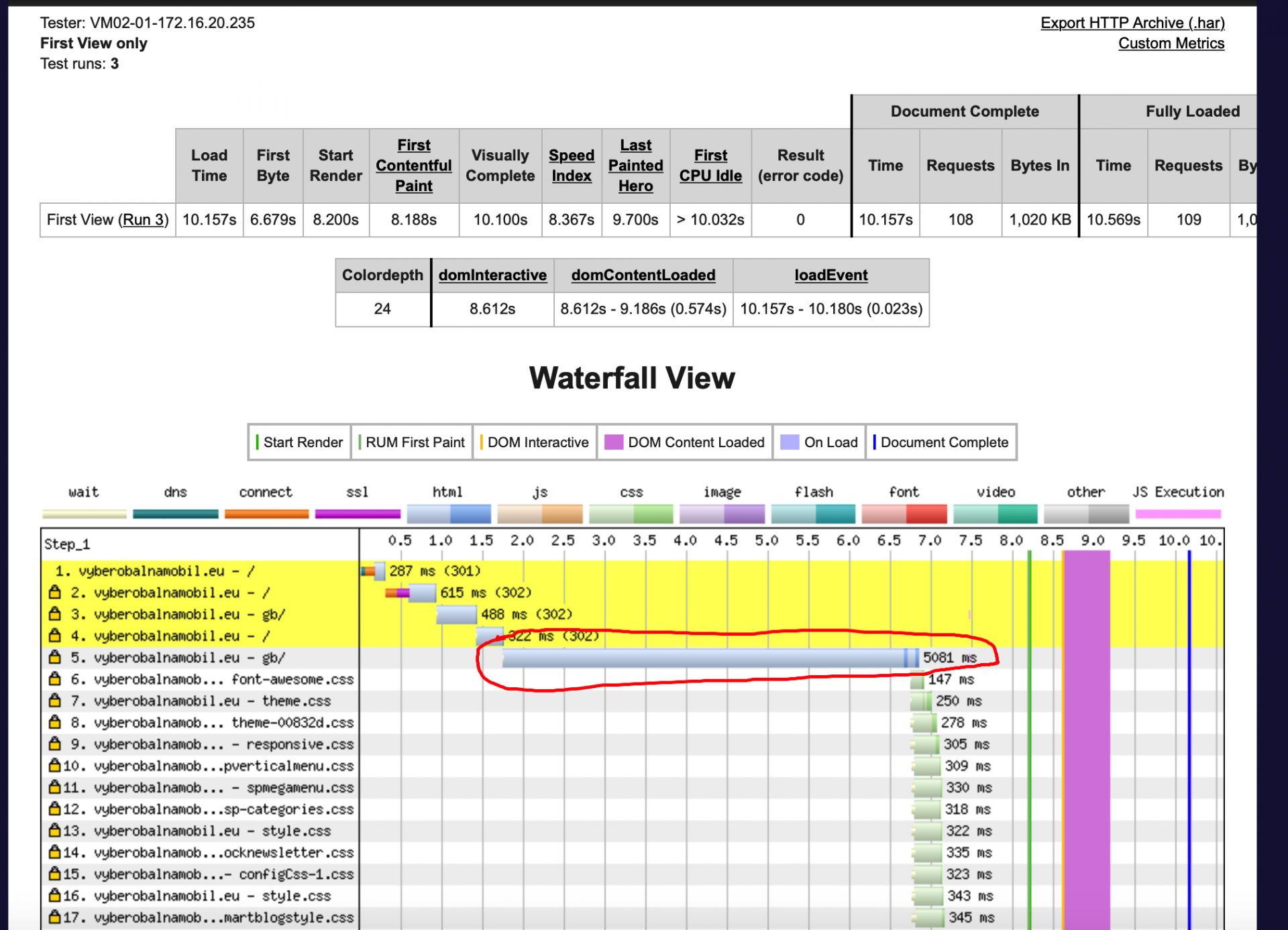
Task: Click First Contentful Paint column header link
Action: (413, 166)
